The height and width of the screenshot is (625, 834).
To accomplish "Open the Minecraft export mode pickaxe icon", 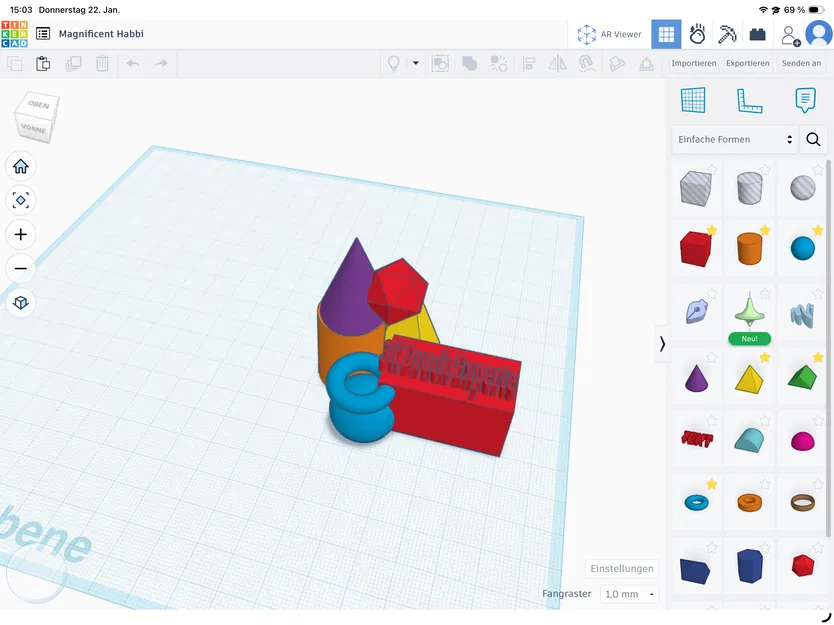I will [727, 33].
